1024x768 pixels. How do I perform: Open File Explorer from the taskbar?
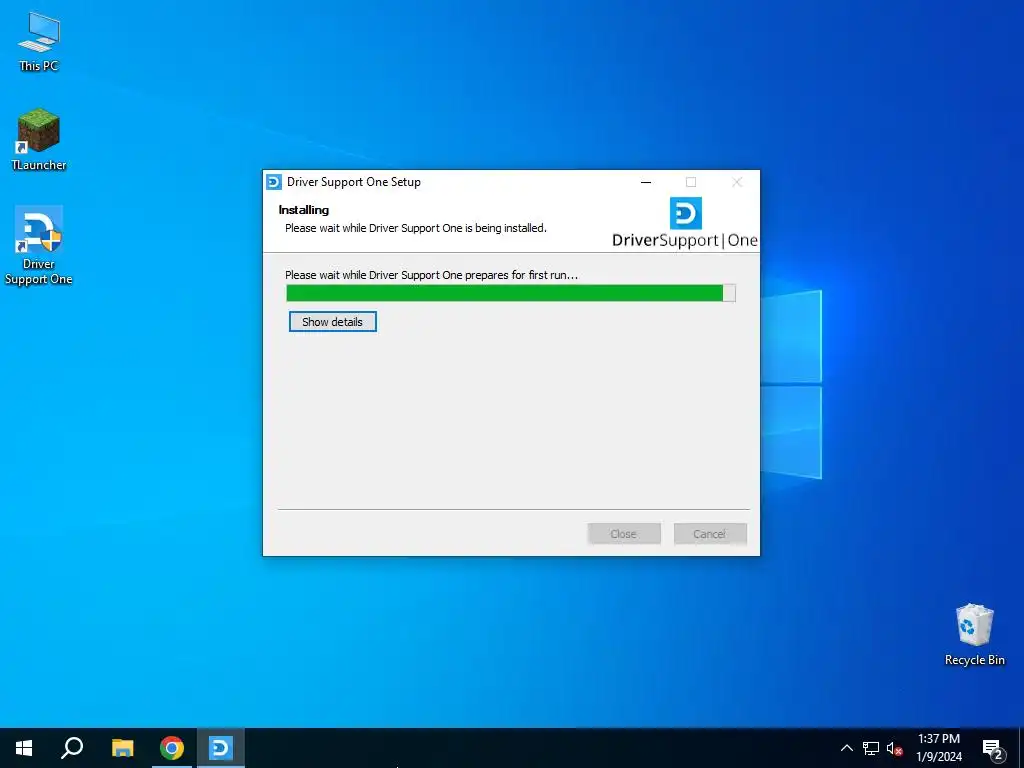(x=122, y=748)
